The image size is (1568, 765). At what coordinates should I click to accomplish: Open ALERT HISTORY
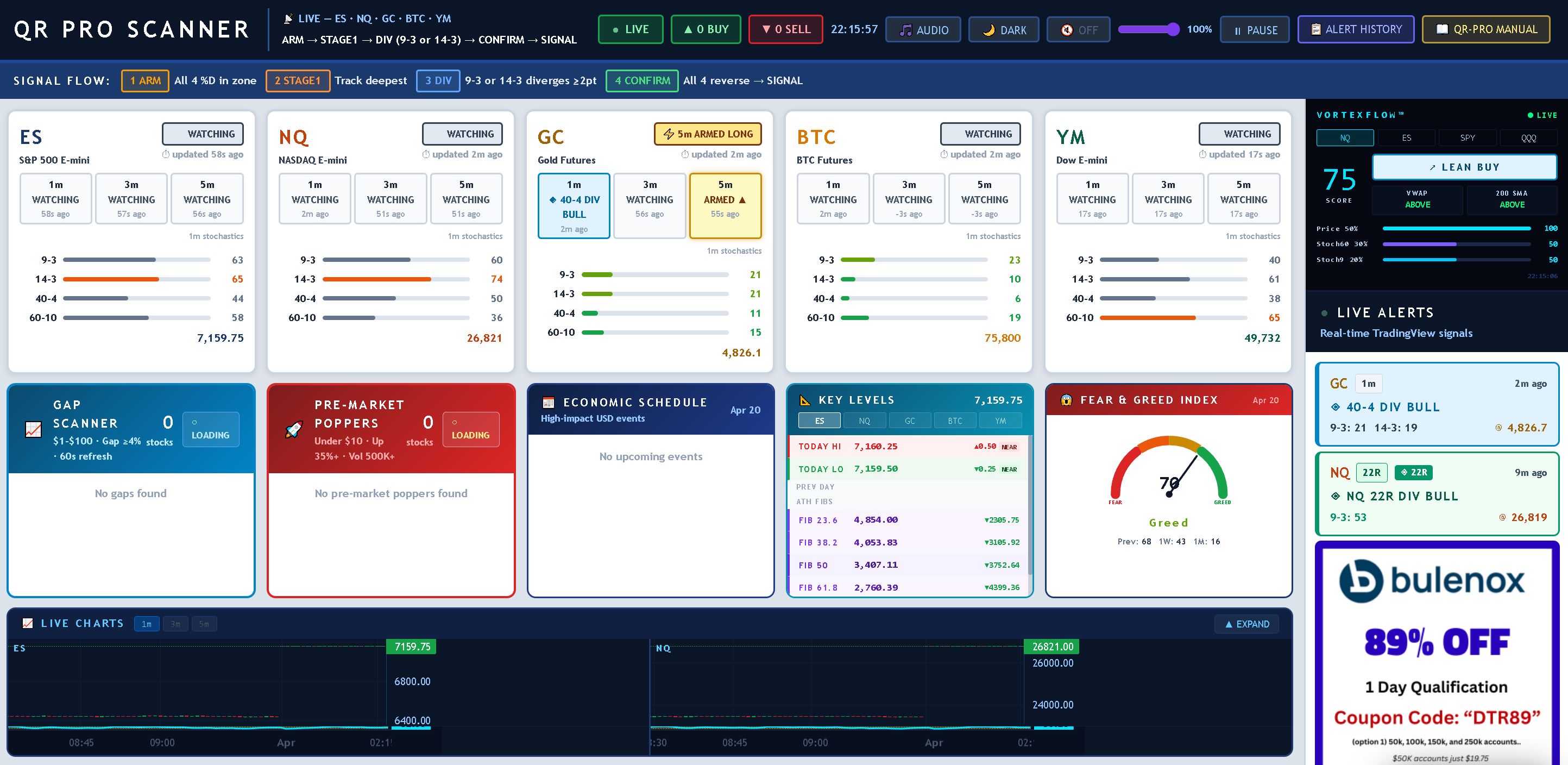[x=1356, y=29]
